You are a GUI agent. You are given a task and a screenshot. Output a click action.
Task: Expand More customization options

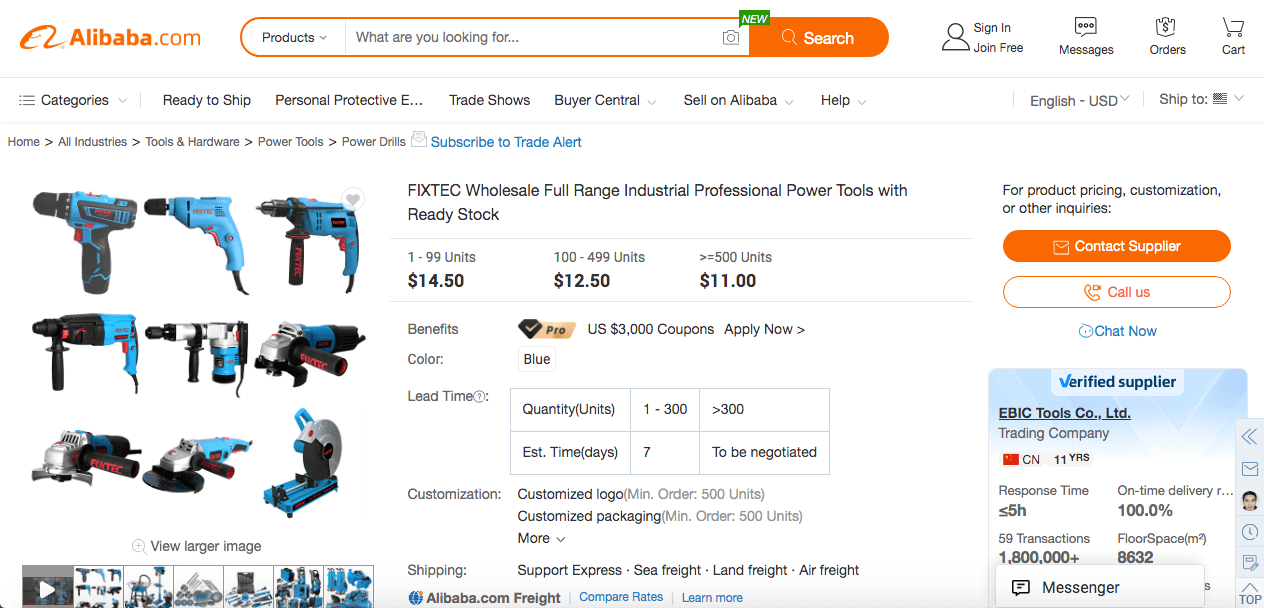[541, 538]
